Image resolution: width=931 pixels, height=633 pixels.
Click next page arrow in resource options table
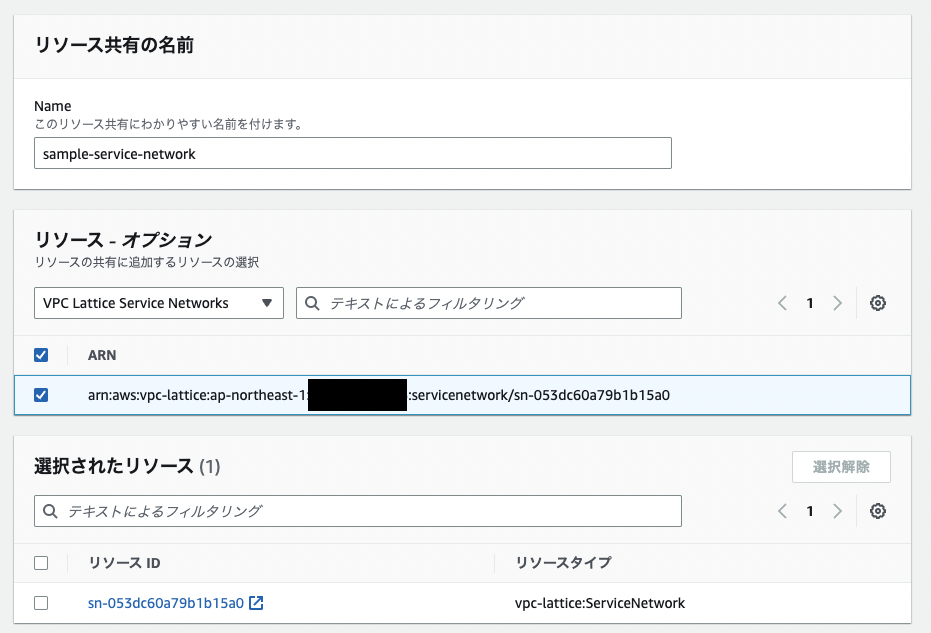(838, 302)
